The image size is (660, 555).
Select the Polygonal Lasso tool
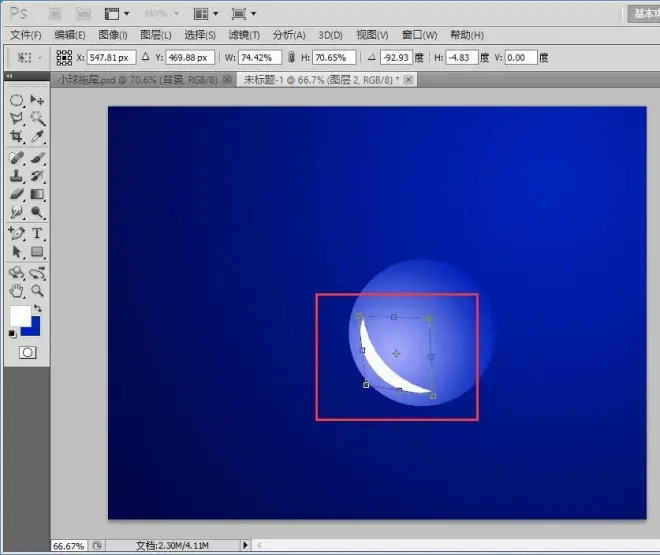tap(16, 118)
